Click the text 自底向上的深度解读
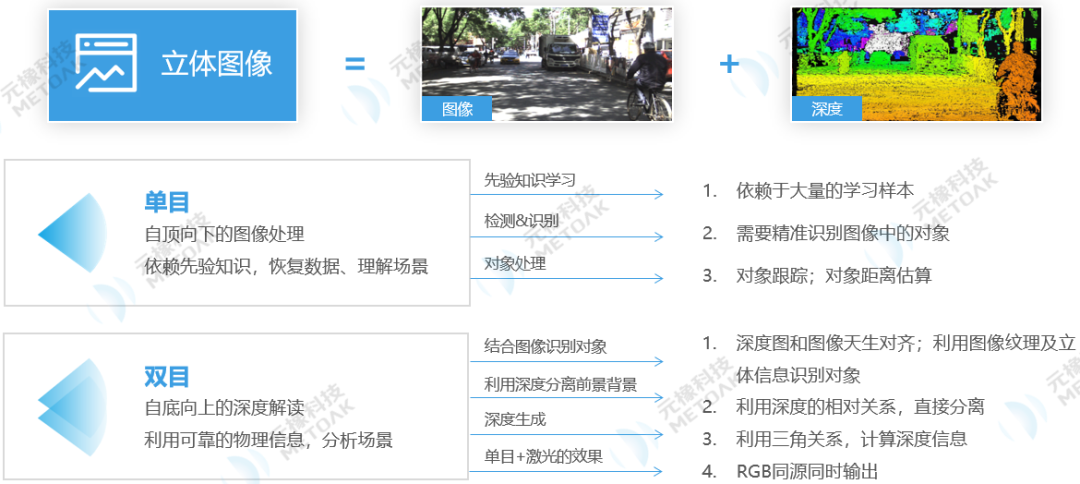 (x=225, y=408)
